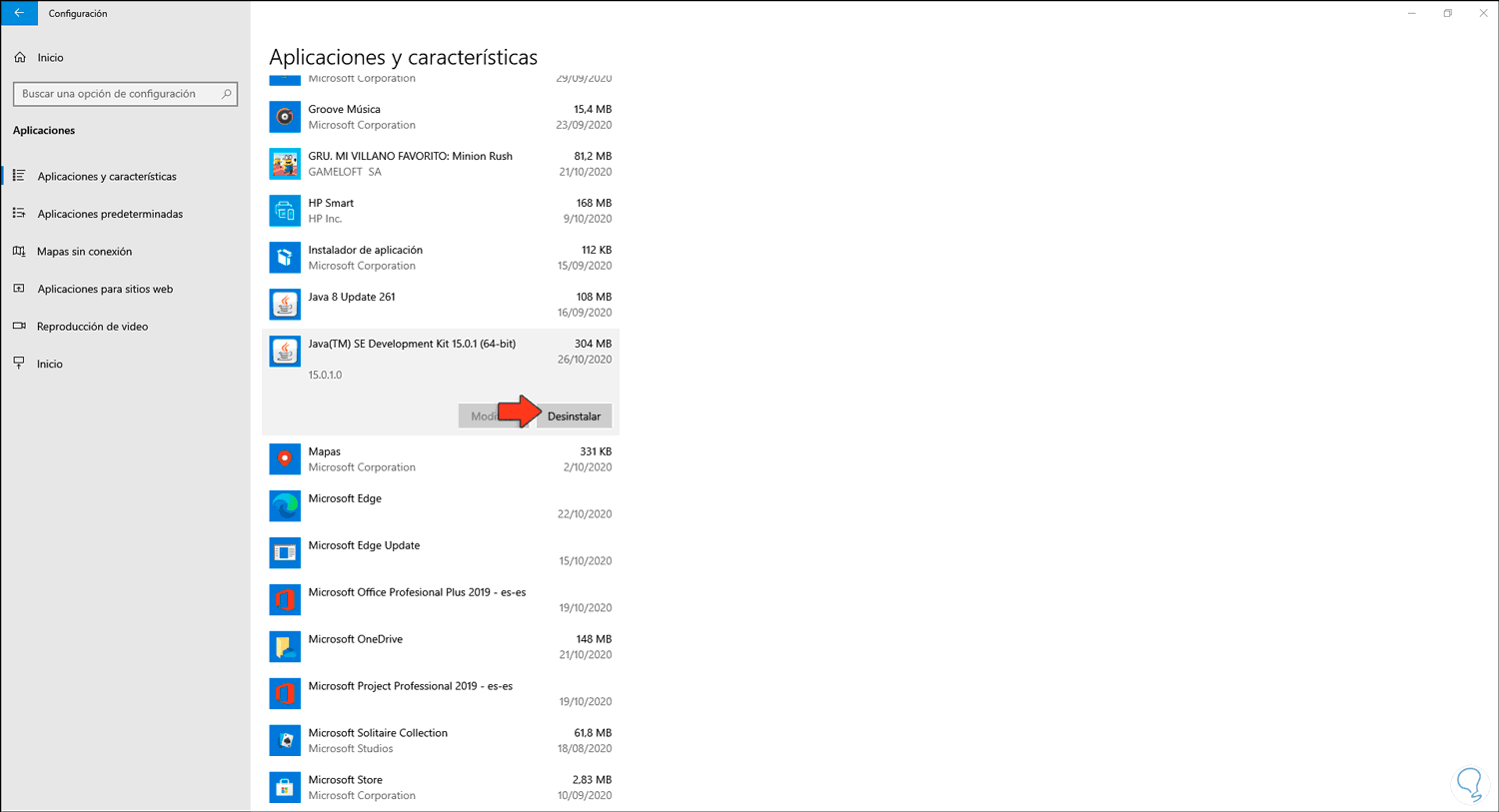The width and height of the screenshot is (1499, 812).
Task: Click the Minion Rush game icon
Action: click(285, 164)
